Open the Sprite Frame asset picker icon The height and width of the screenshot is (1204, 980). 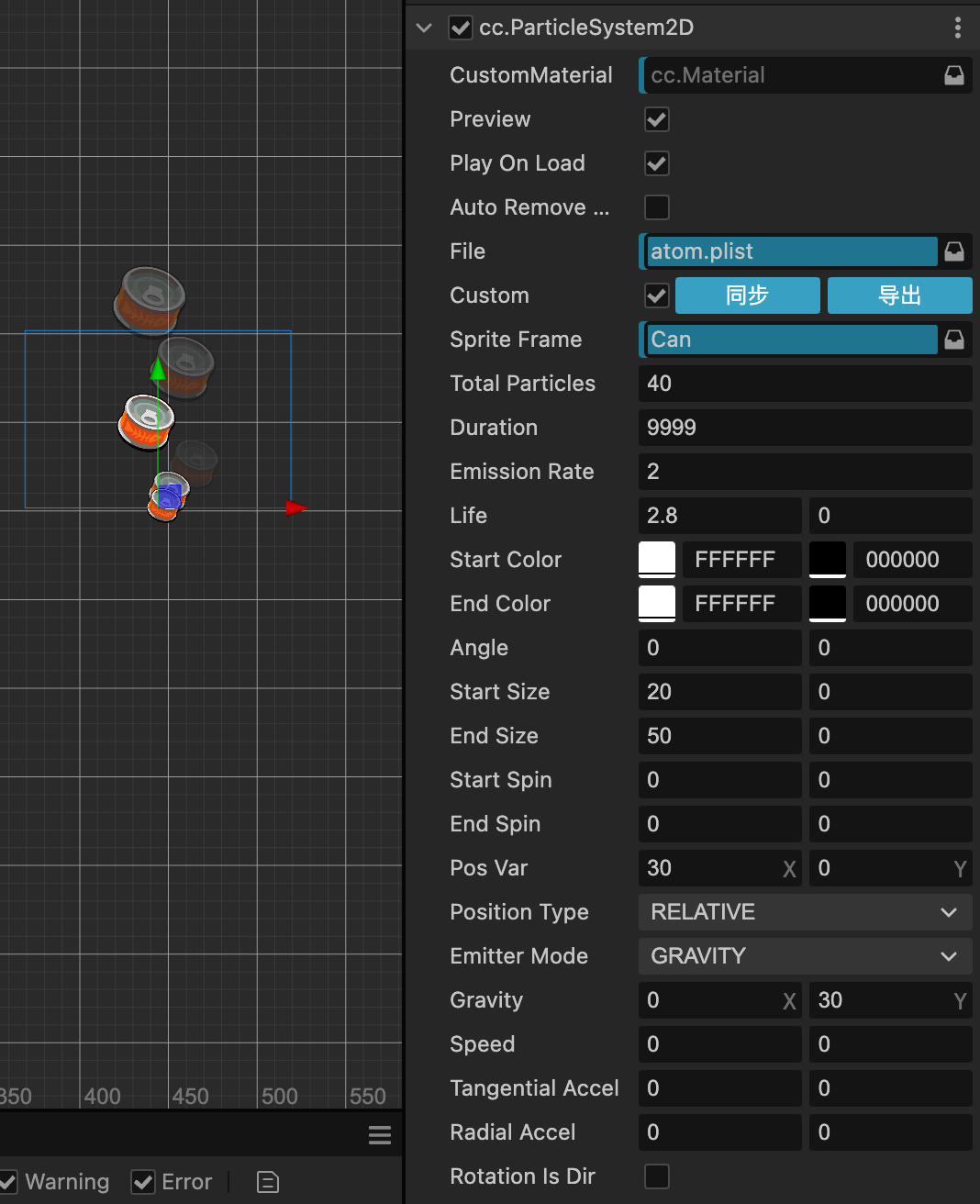coord(954,340)
